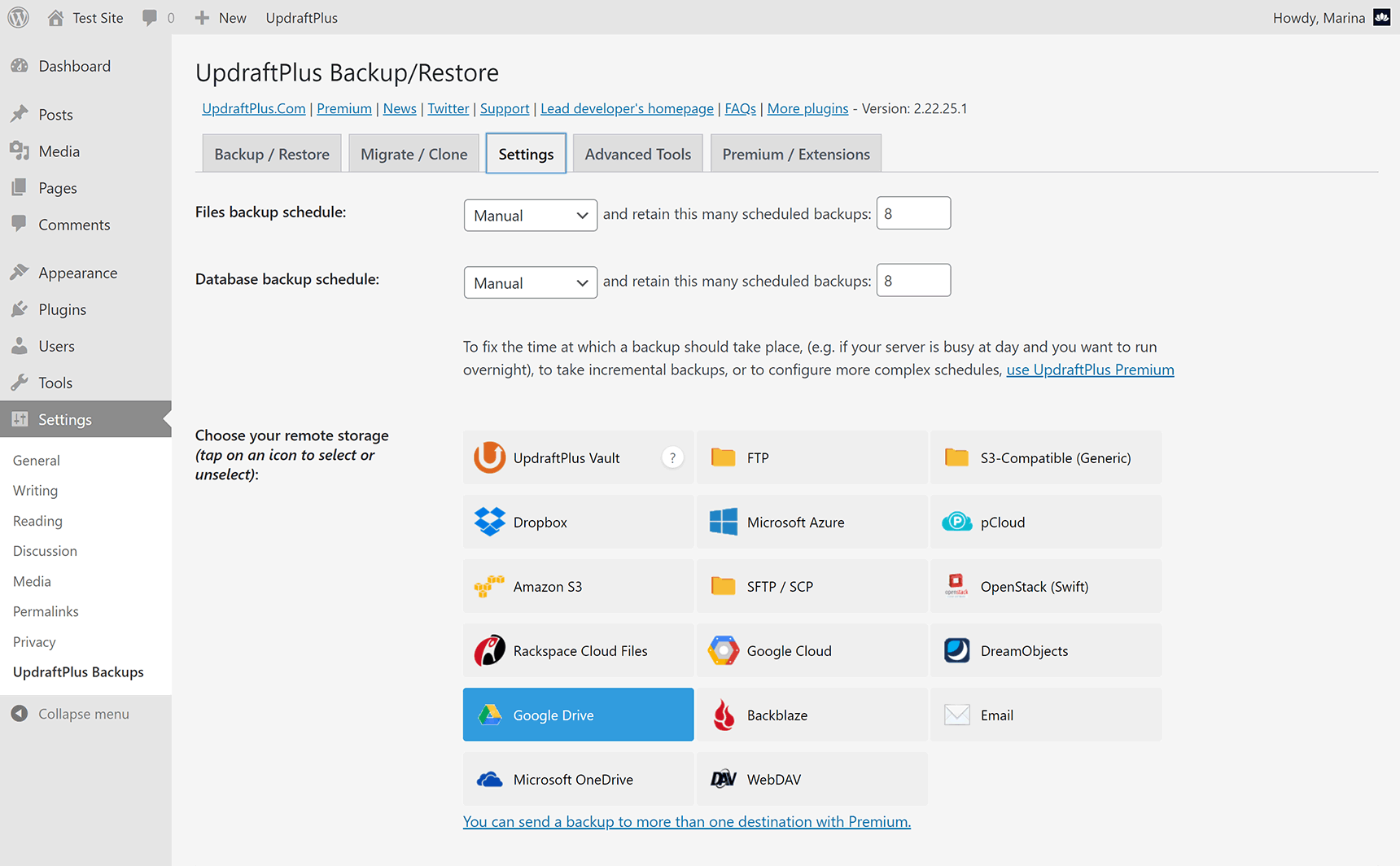Collapse the admin sidebar menu
This screenshot has width=1400, height=866.
point(85,714)
